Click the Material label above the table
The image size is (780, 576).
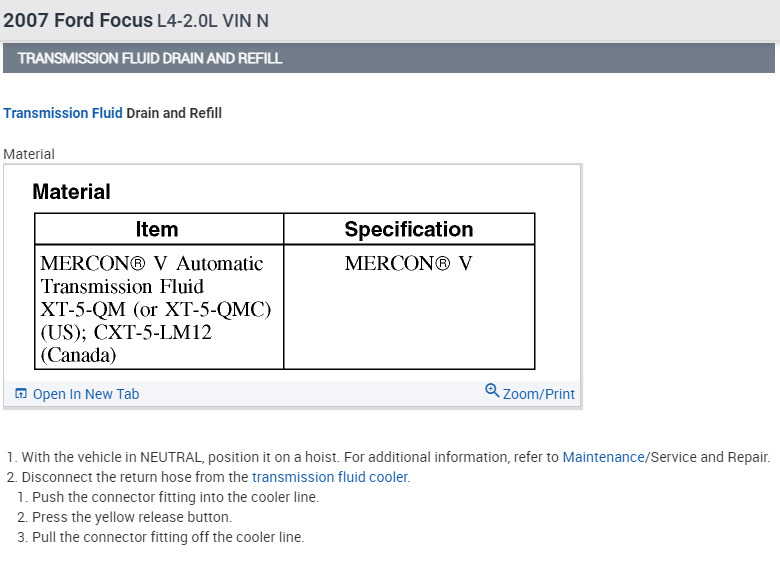click(29, 154)
